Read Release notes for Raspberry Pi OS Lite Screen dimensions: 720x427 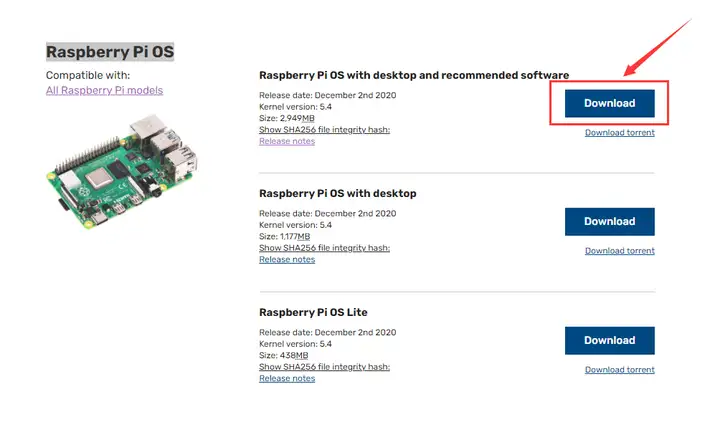287,378
